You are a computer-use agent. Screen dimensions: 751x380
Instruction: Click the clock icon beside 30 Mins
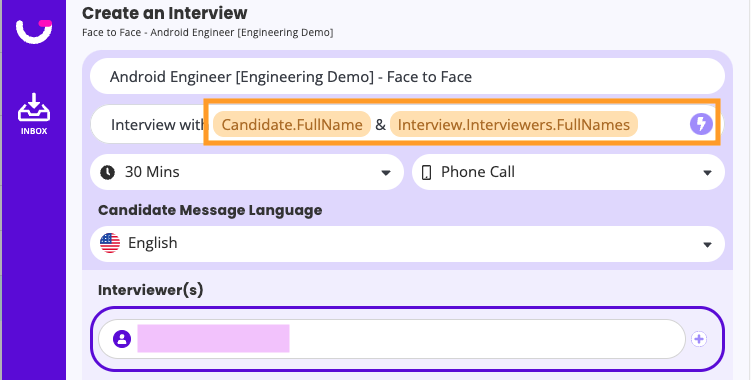(x=107, y=172)
